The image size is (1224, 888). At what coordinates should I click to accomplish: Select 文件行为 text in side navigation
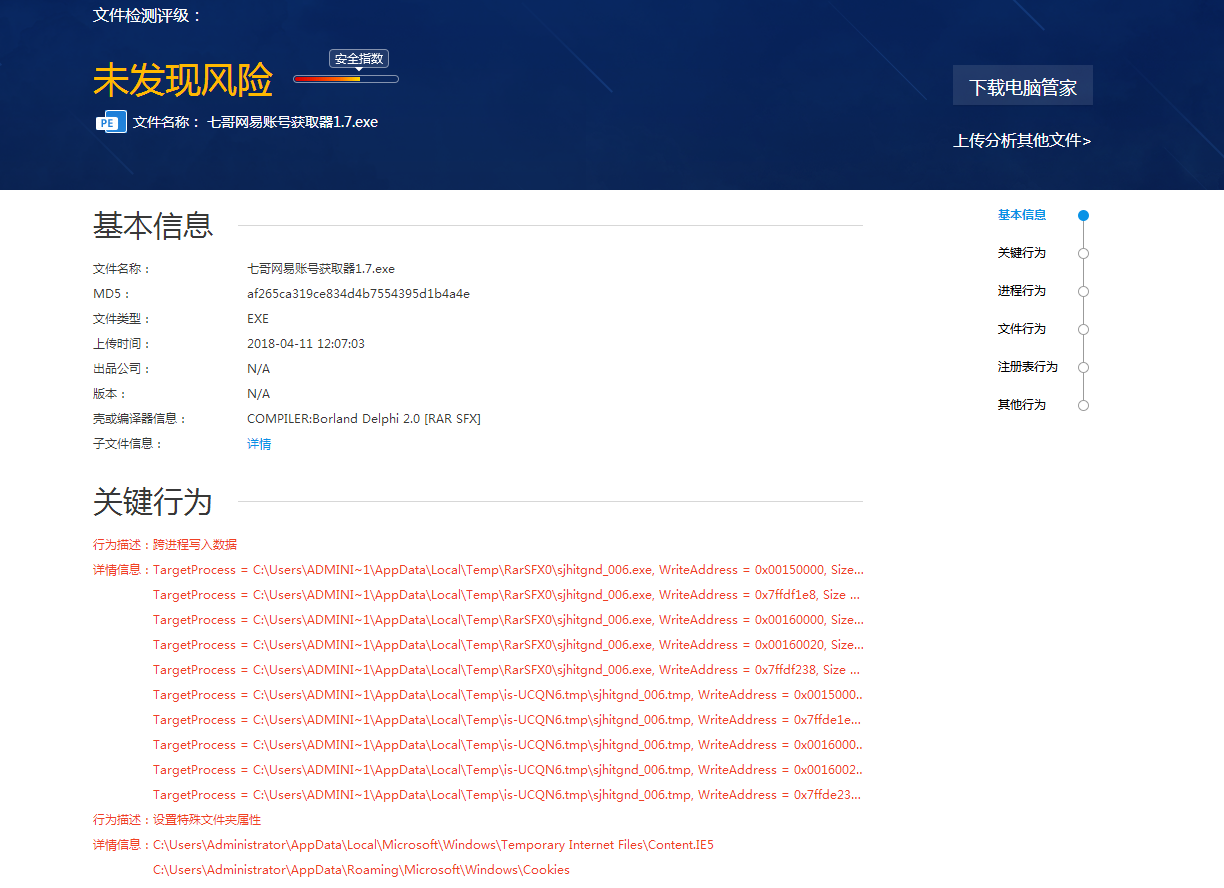point(1021,329)
